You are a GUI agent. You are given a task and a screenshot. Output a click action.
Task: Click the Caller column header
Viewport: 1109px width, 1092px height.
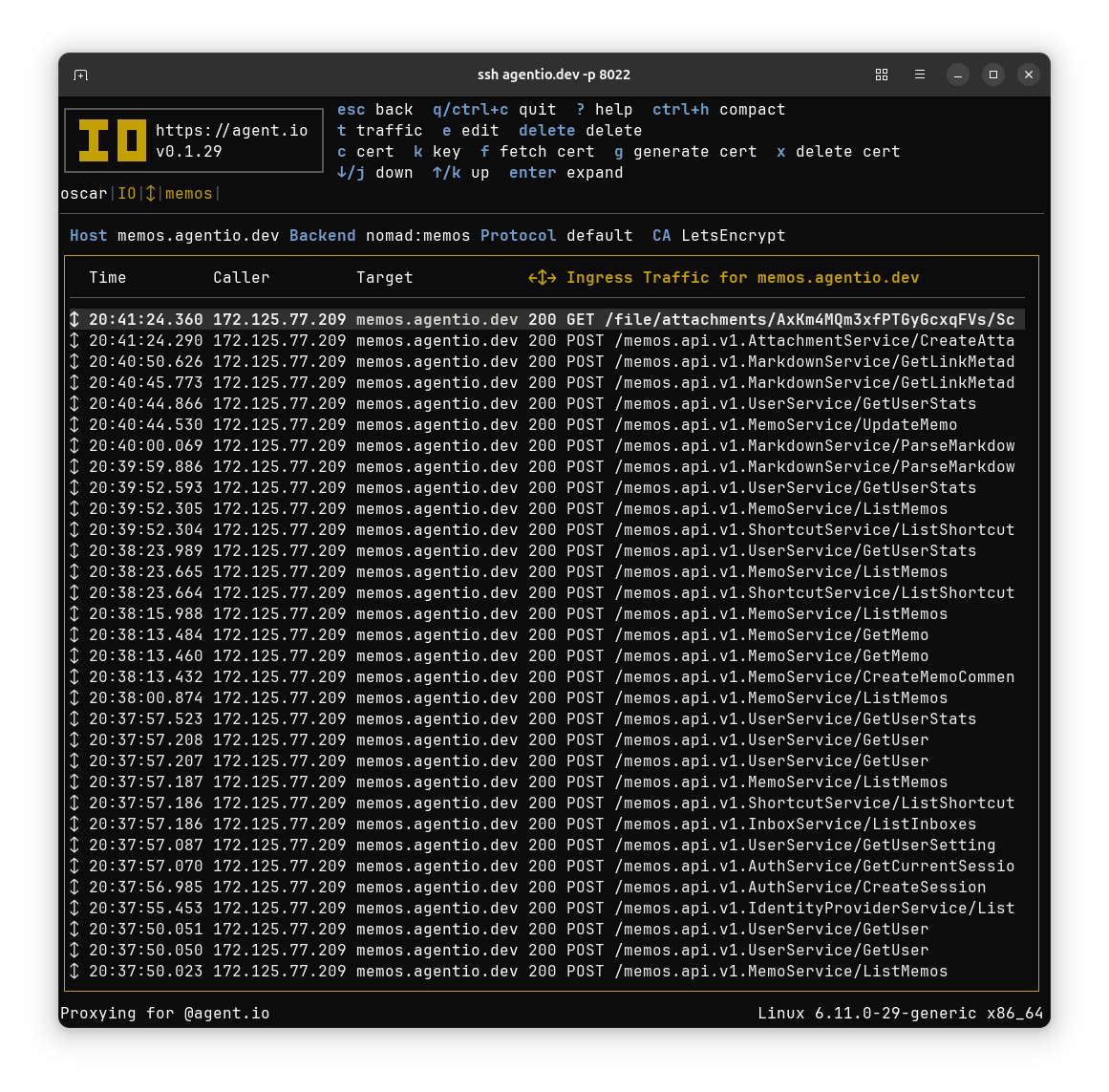[241, 278]
